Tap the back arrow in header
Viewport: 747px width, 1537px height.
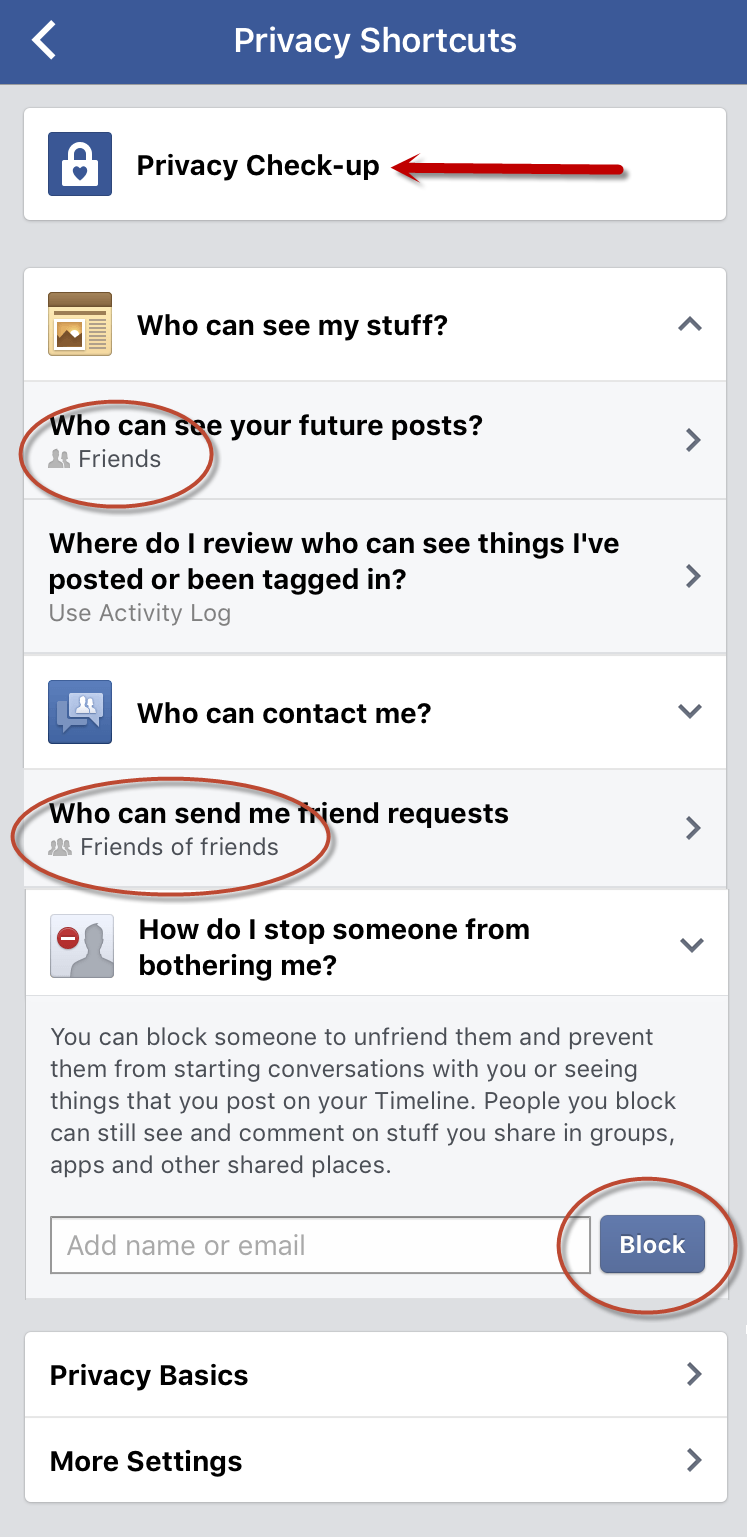(44, 41)
